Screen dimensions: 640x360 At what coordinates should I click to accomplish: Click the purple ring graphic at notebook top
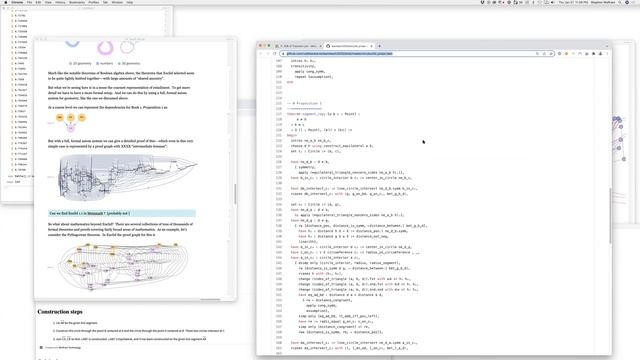tap(105, 48)
